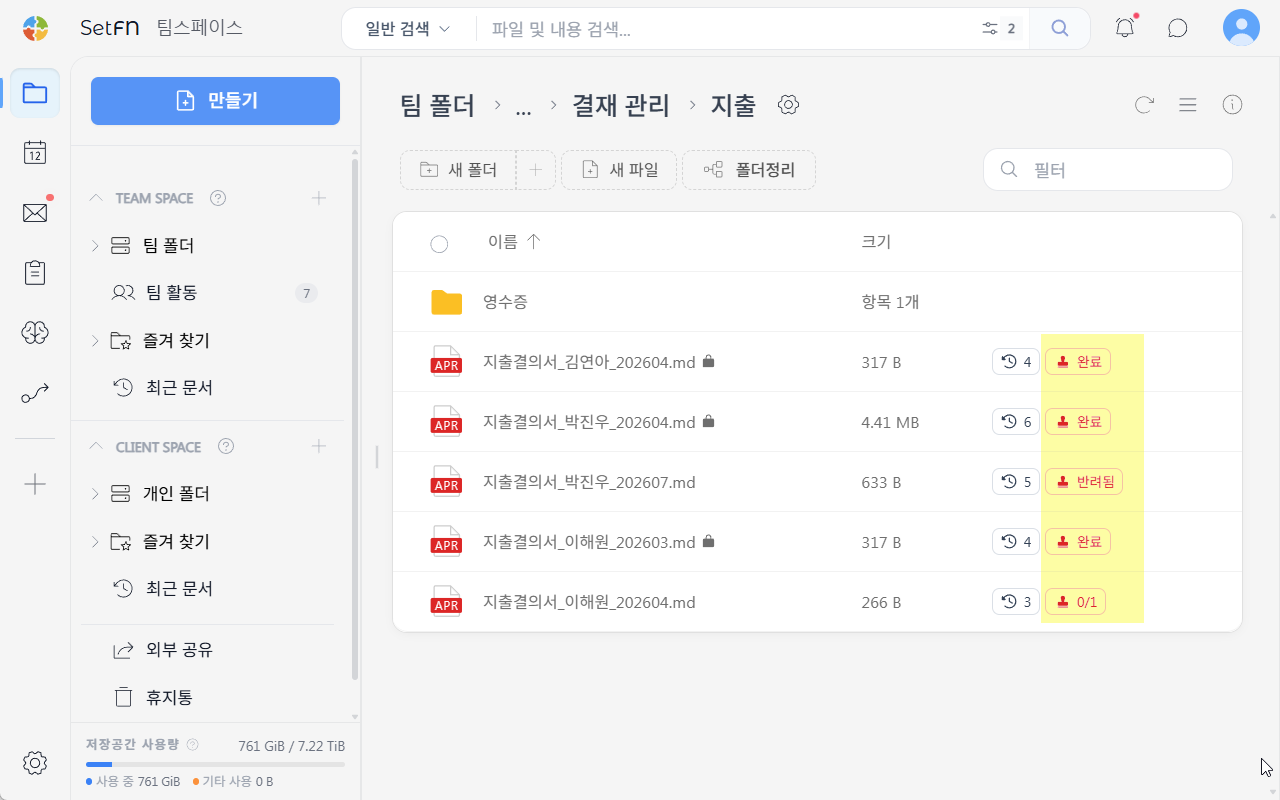Show folder info panel icon
The width and height of the screenshot is (1280, 800).
(x=1232, y=105)
